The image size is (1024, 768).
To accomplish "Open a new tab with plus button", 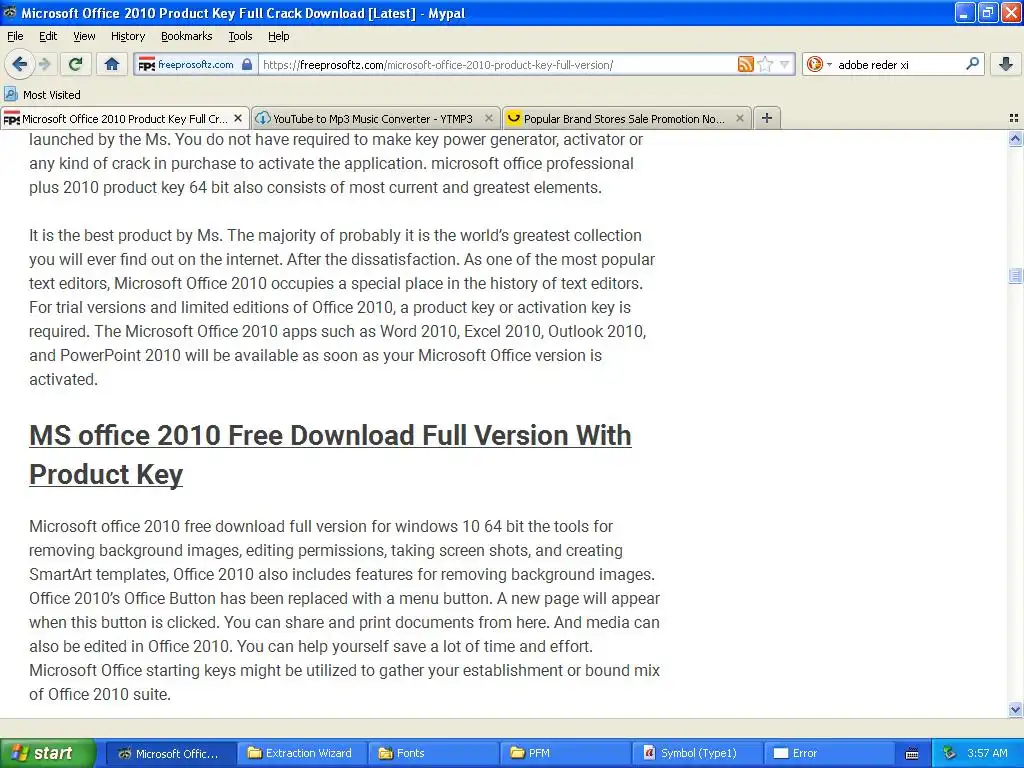I will point(767,118).
